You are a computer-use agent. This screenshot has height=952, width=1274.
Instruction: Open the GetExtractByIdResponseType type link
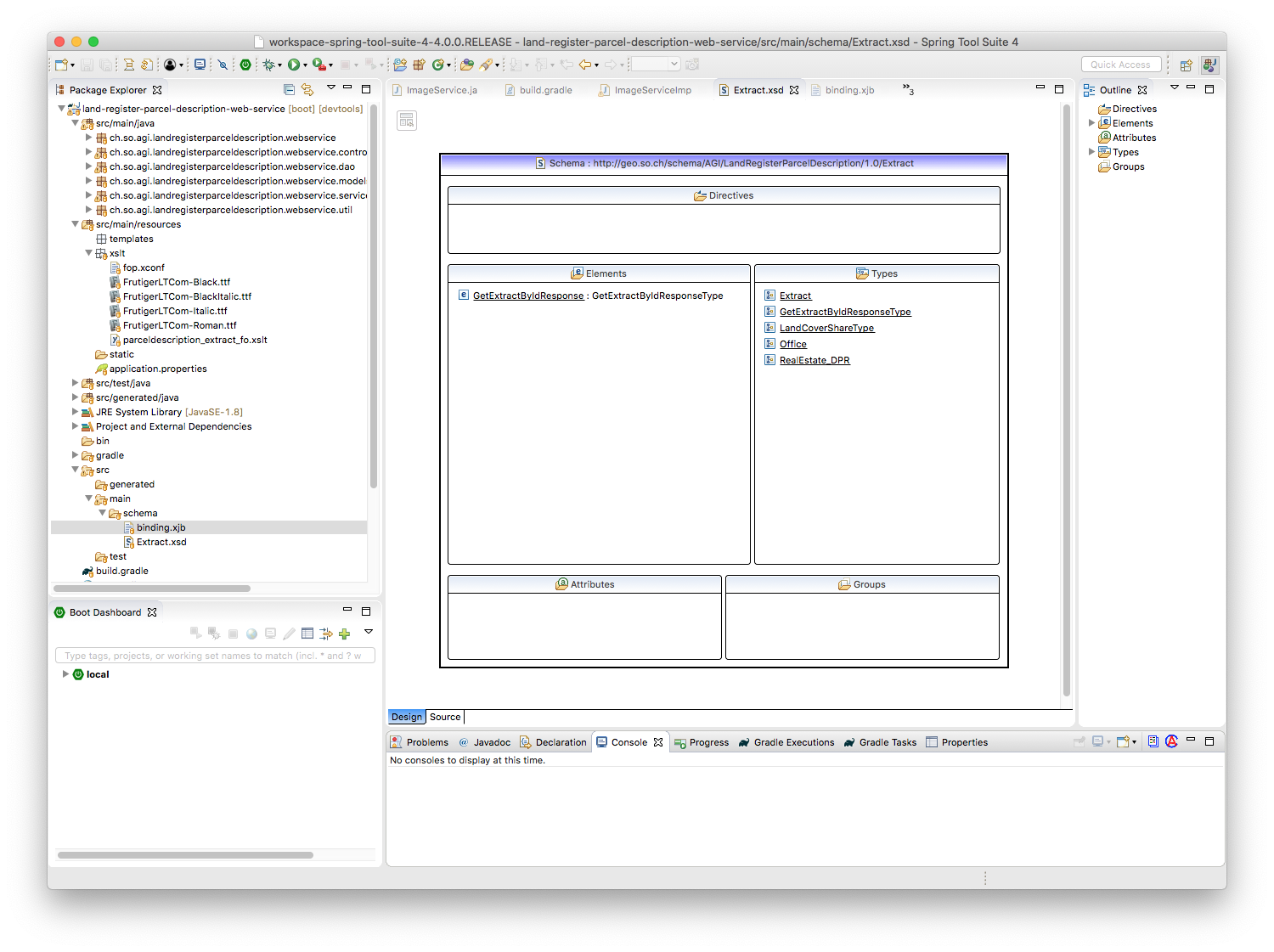point(845,312)
